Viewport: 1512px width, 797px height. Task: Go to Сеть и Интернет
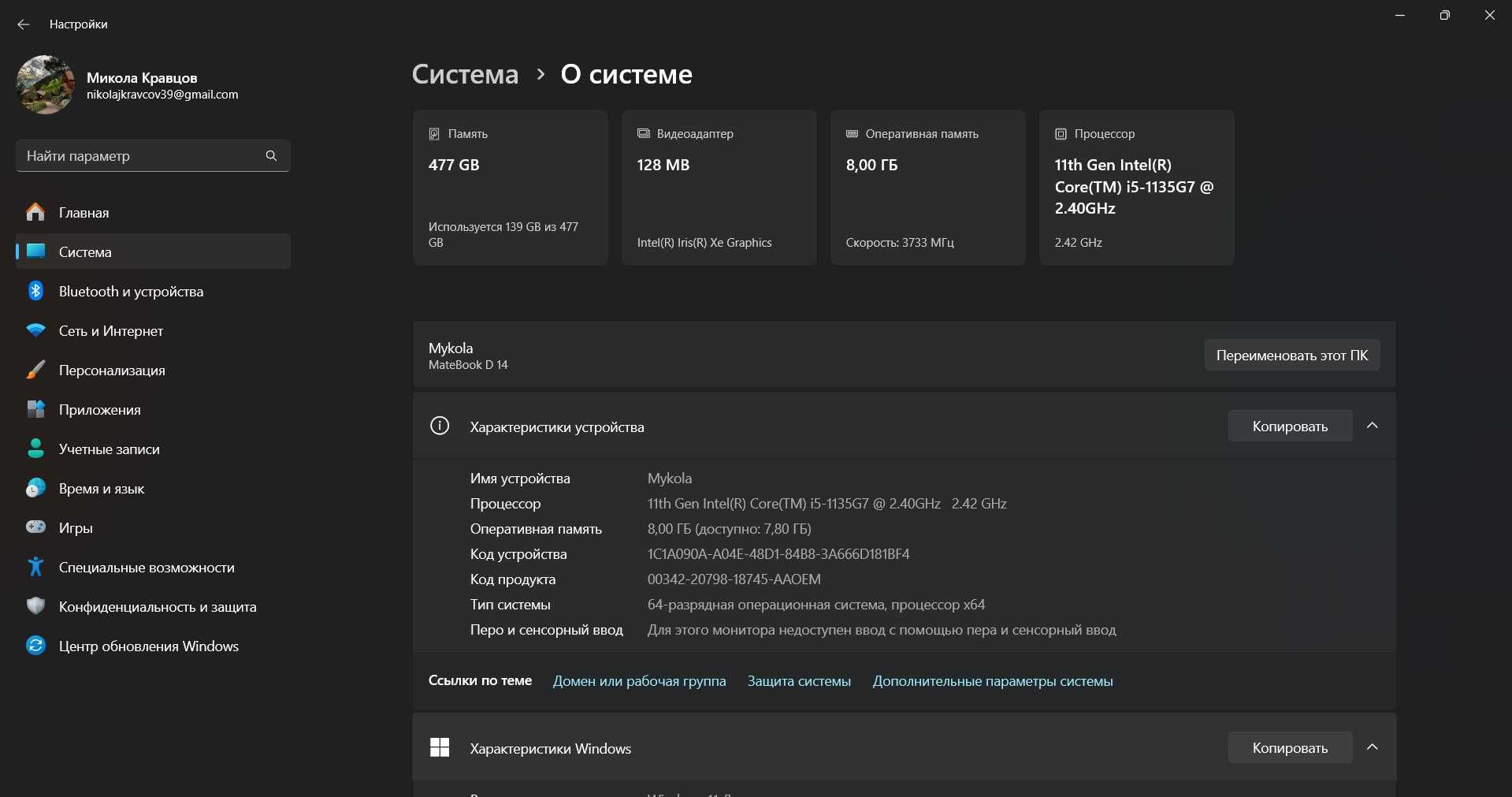pos(153,330)
